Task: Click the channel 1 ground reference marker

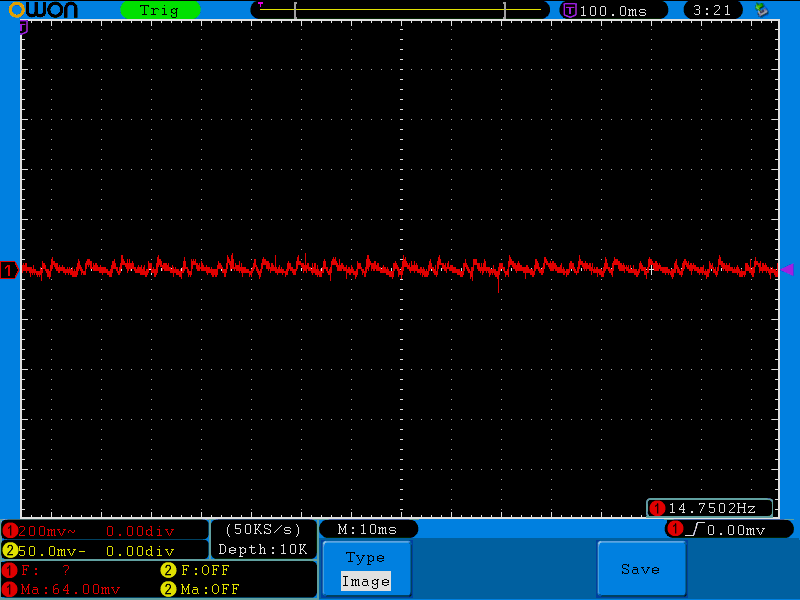Action: [x=9, y=270]
